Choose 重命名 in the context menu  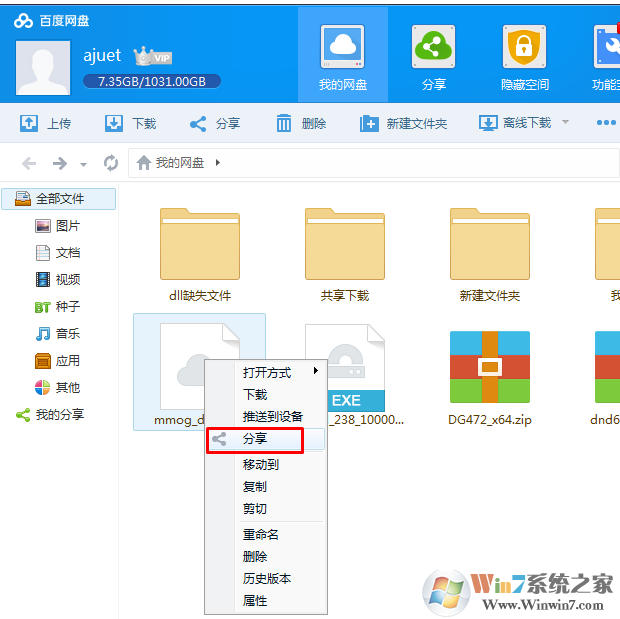(x=266, y=535)
